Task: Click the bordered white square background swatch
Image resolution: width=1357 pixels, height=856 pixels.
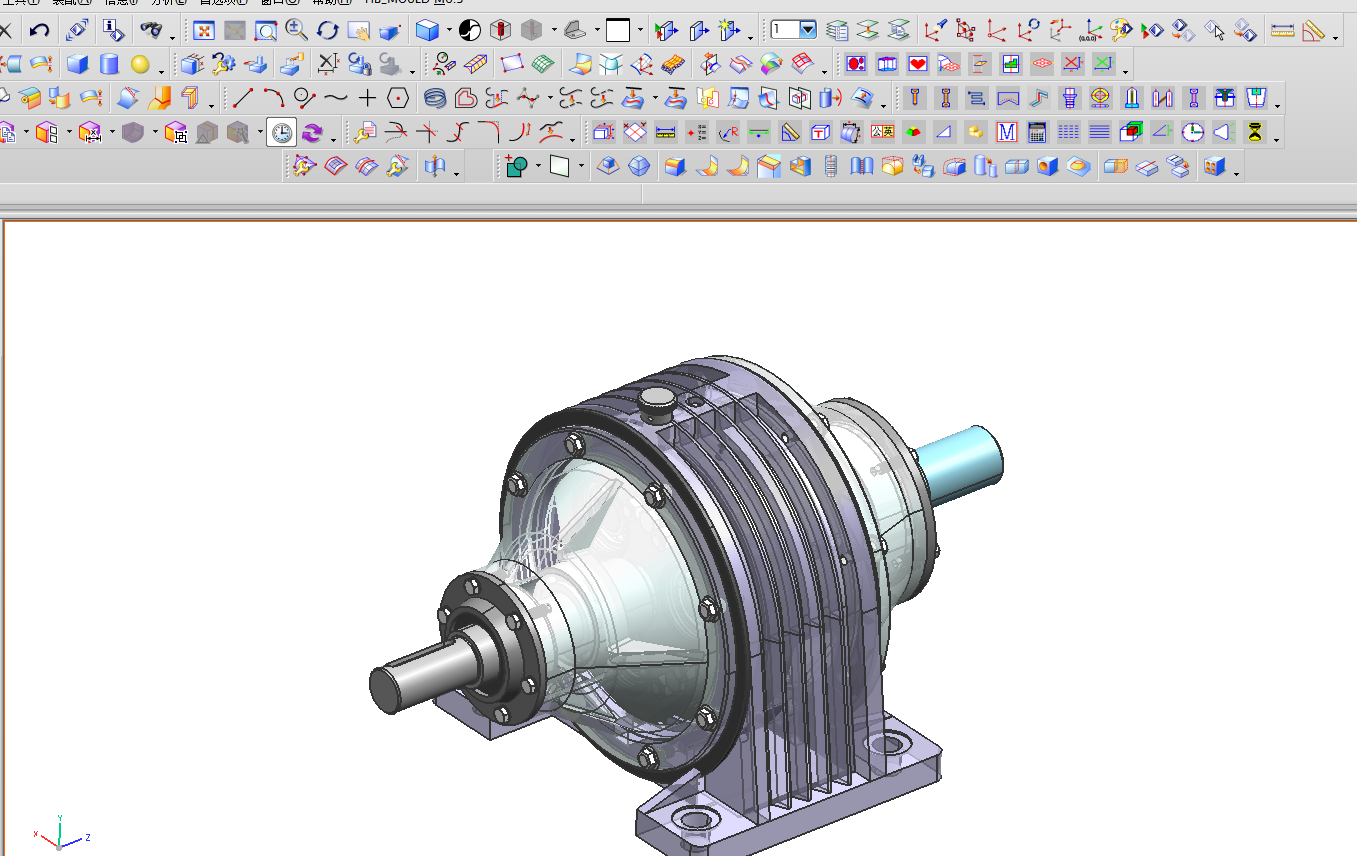Action: (618, 30)
